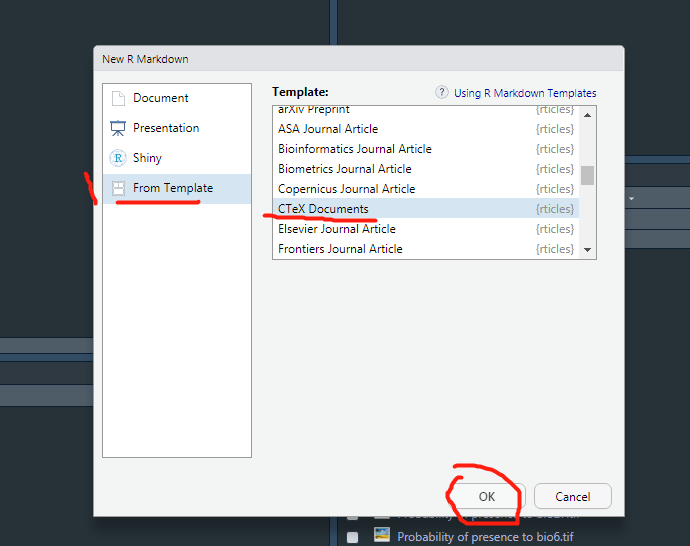Dismiss dialog with Cancel button
The width and height of the screenshot is (690, 546).
(x=573, y=497)
